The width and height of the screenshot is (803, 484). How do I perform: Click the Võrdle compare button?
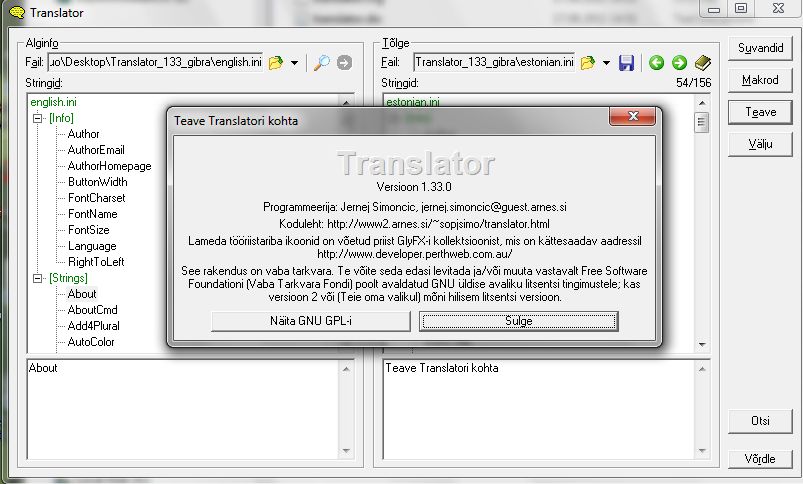[760, 459]
